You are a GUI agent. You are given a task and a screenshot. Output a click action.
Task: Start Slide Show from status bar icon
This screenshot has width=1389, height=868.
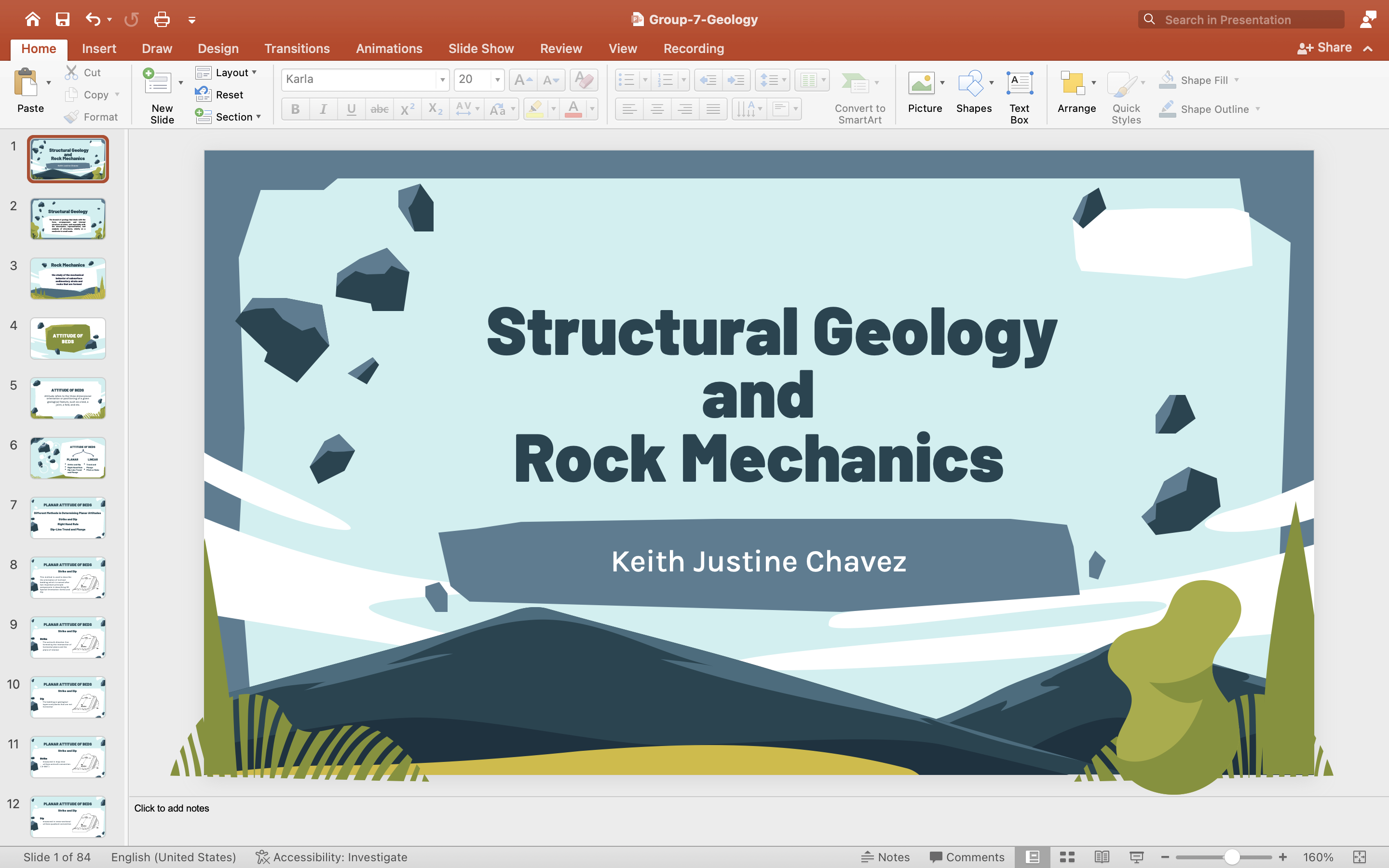[x=1136, y=856]
